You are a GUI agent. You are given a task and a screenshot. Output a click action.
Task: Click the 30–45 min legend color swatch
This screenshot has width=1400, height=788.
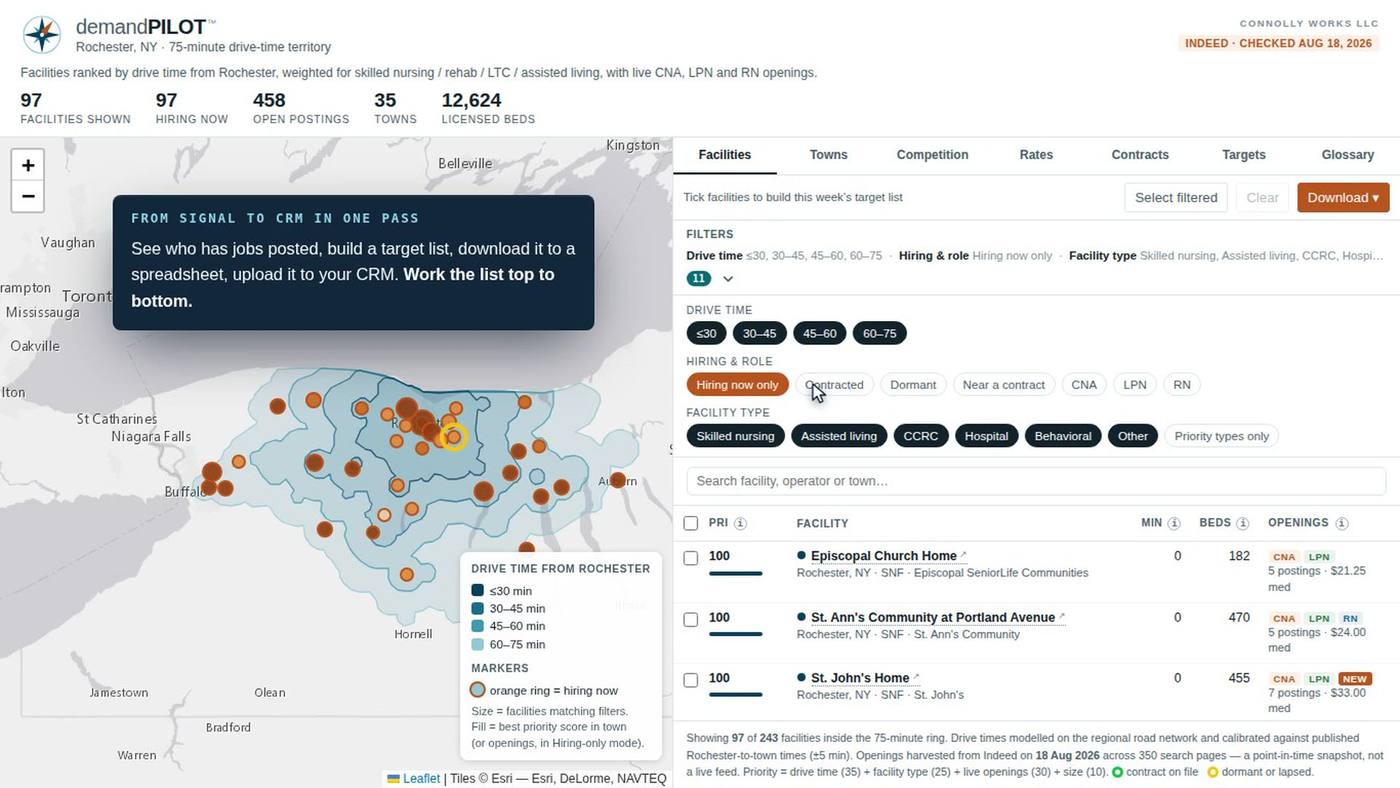(478, 609)
